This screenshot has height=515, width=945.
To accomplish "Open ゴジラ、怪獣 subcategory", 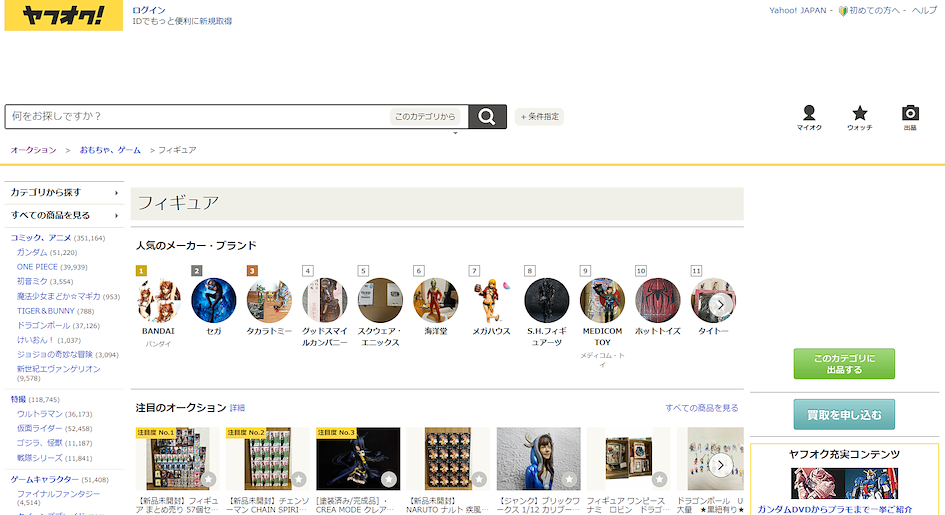I will pos(40,443).
